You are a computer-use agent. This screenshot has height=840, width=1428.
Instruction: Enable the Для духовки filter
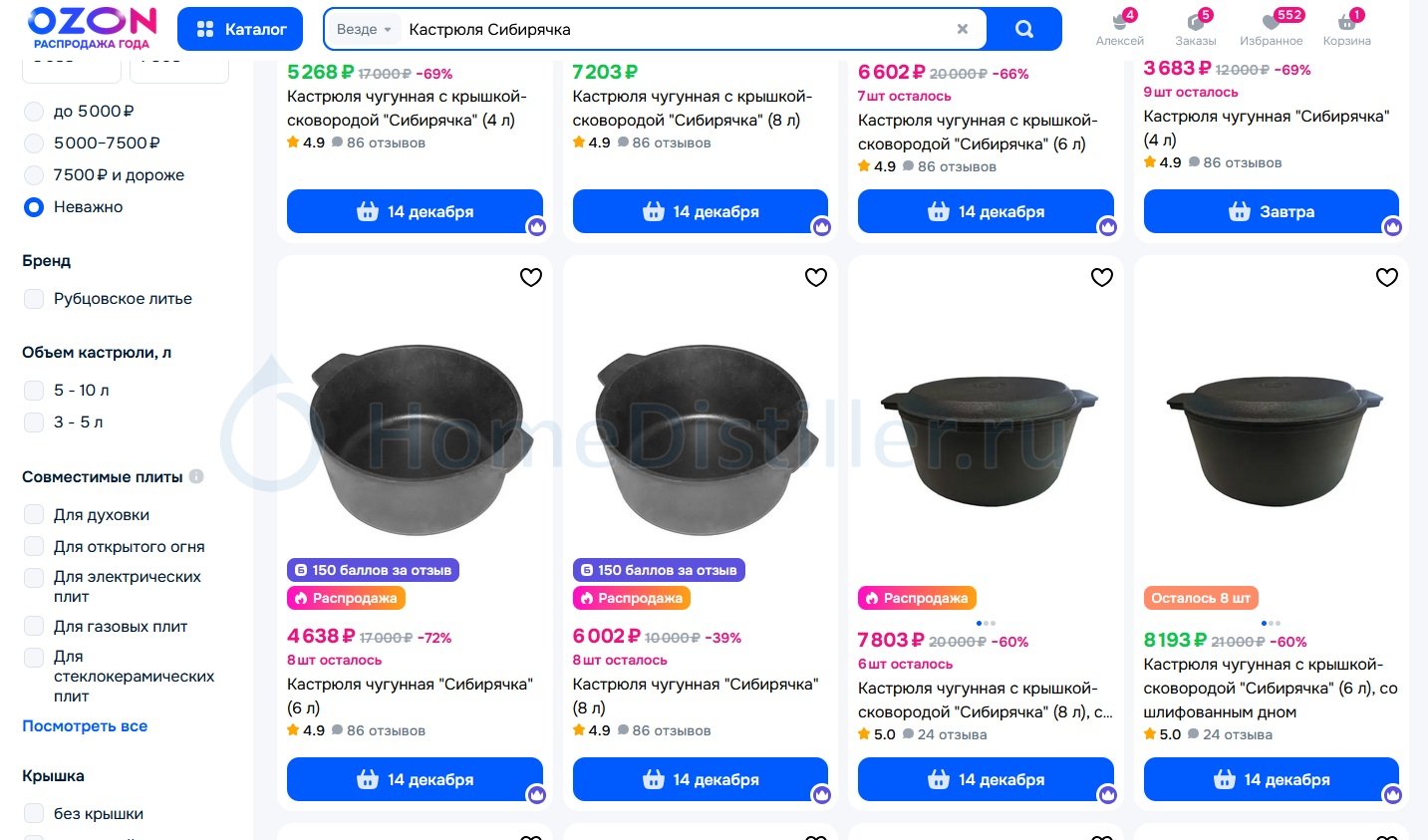tap(34, 514)
